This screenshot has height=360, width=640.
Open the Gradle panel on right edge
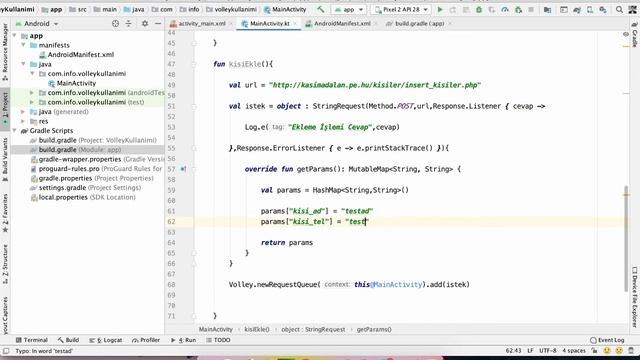[x=635, y=35]
